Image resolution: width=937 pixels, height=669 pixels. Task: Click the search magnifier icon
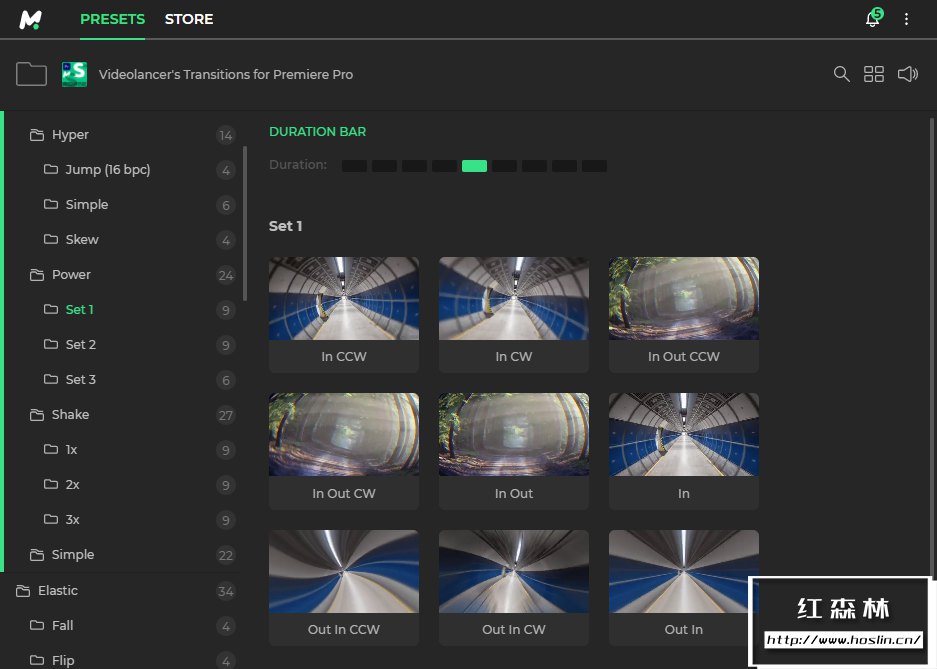point(841,74)
